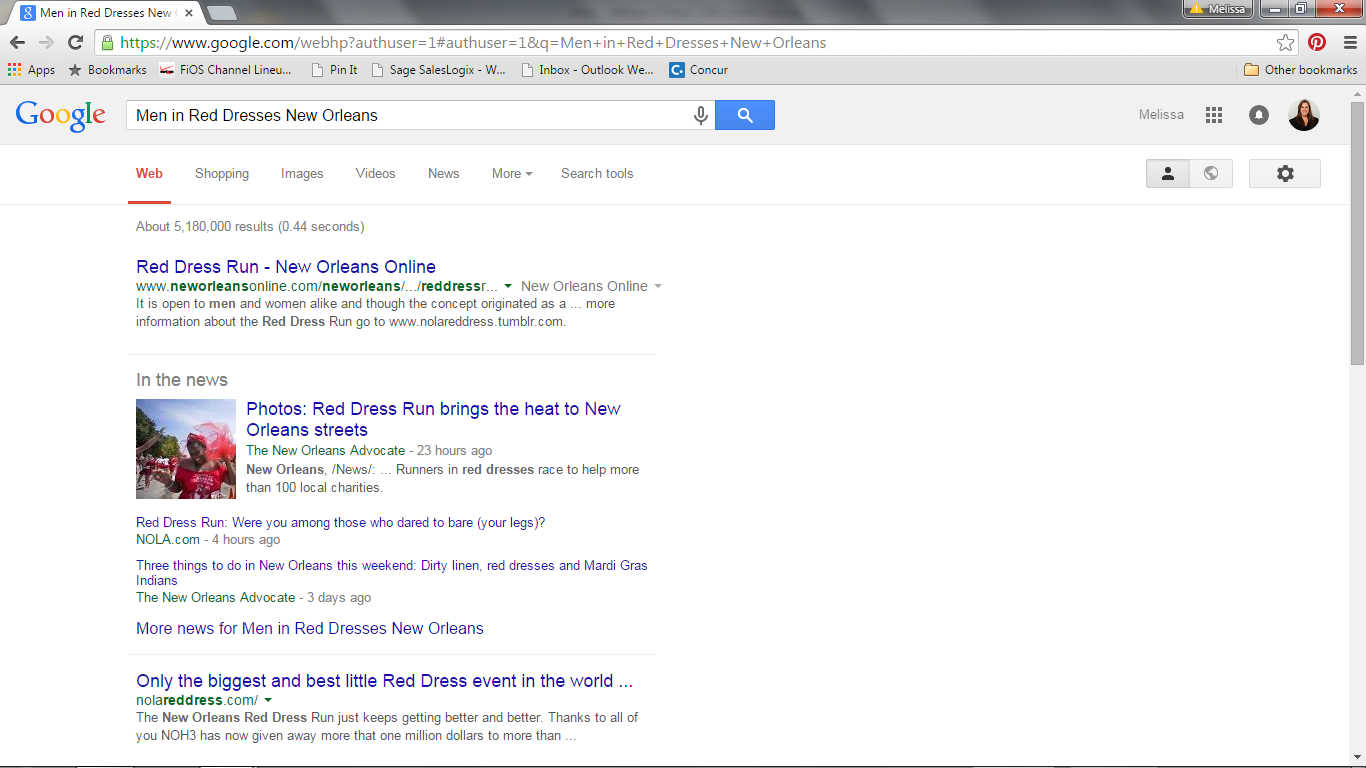Open New Orleans Online dropdown arrow
This screenshot has height=768, width=1366.
[x=657, y=287]
